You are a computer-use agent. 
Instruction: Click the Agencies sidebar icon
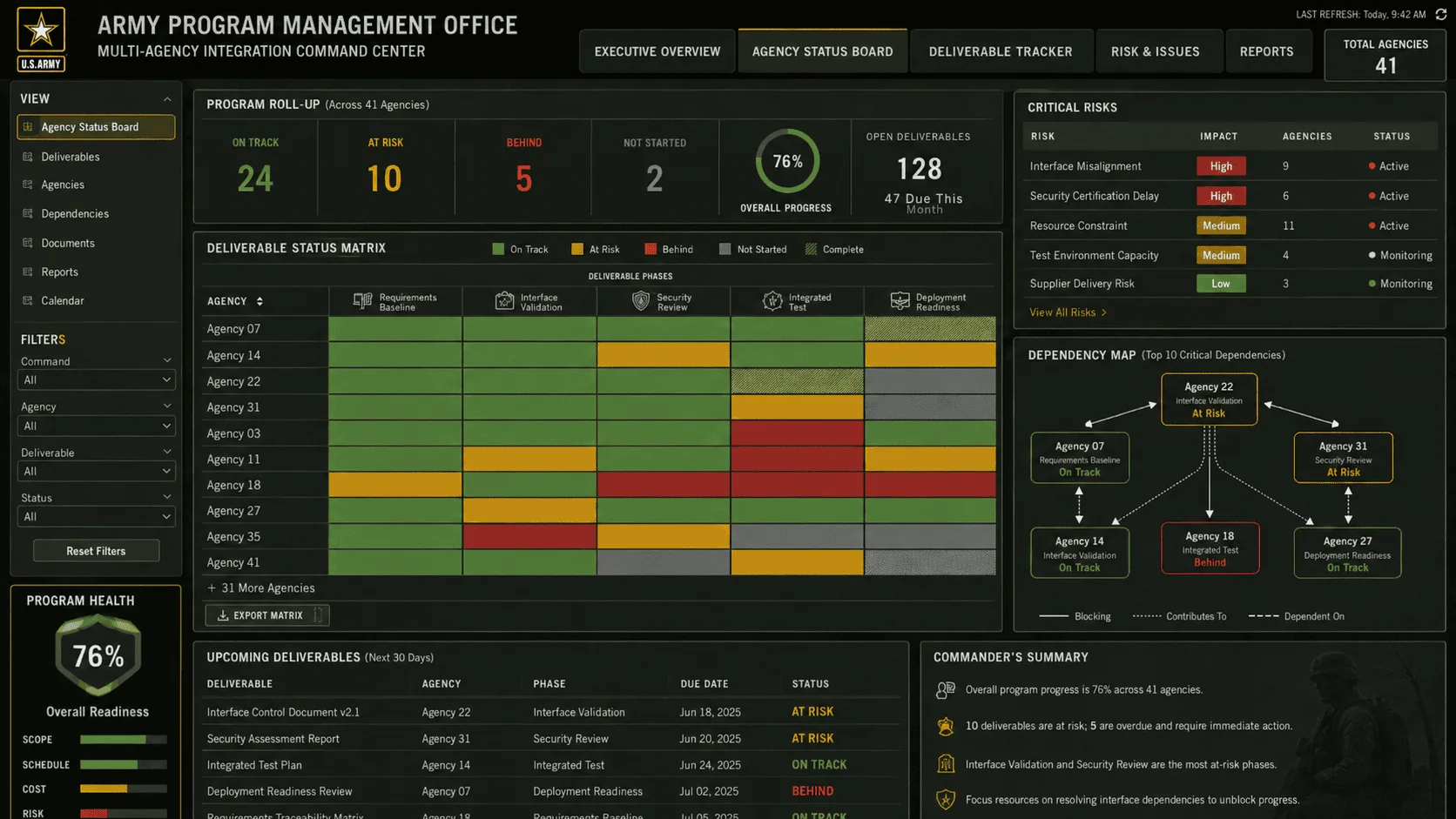coord(28,185)
